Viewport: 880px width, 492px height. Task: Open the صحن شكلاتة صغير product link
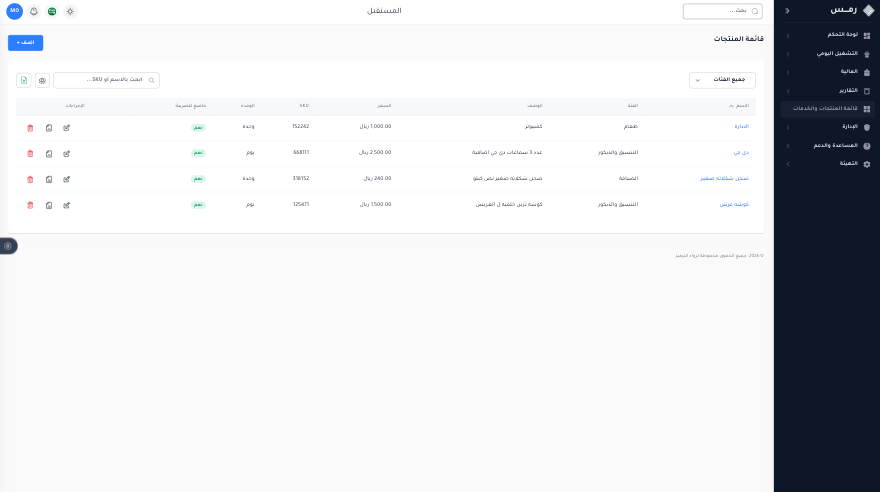click(724, 178)
